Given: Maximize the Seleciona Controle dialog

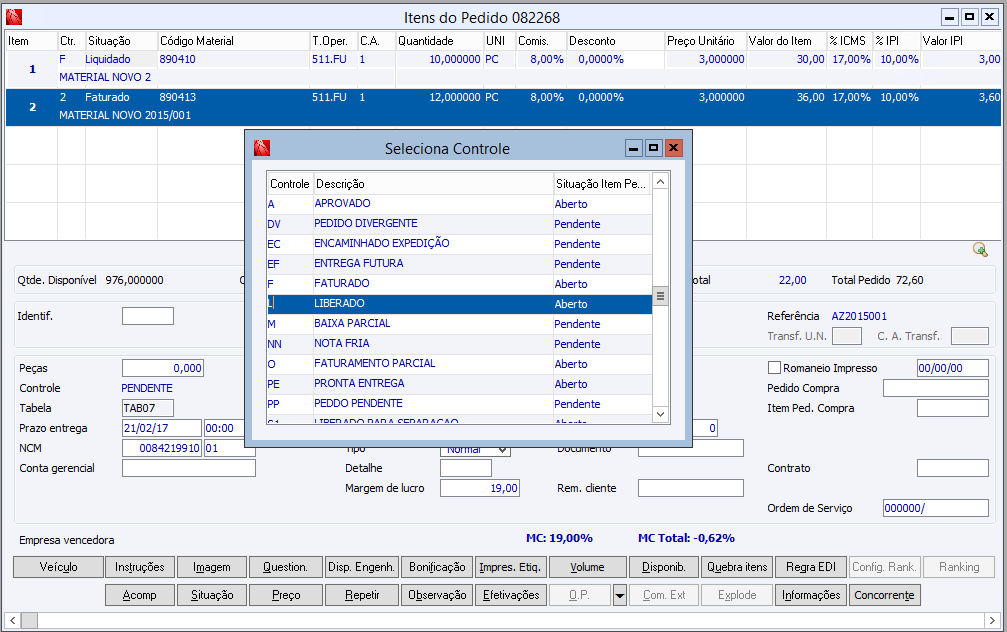Looking at the screenshot, I should coord(653,148).
